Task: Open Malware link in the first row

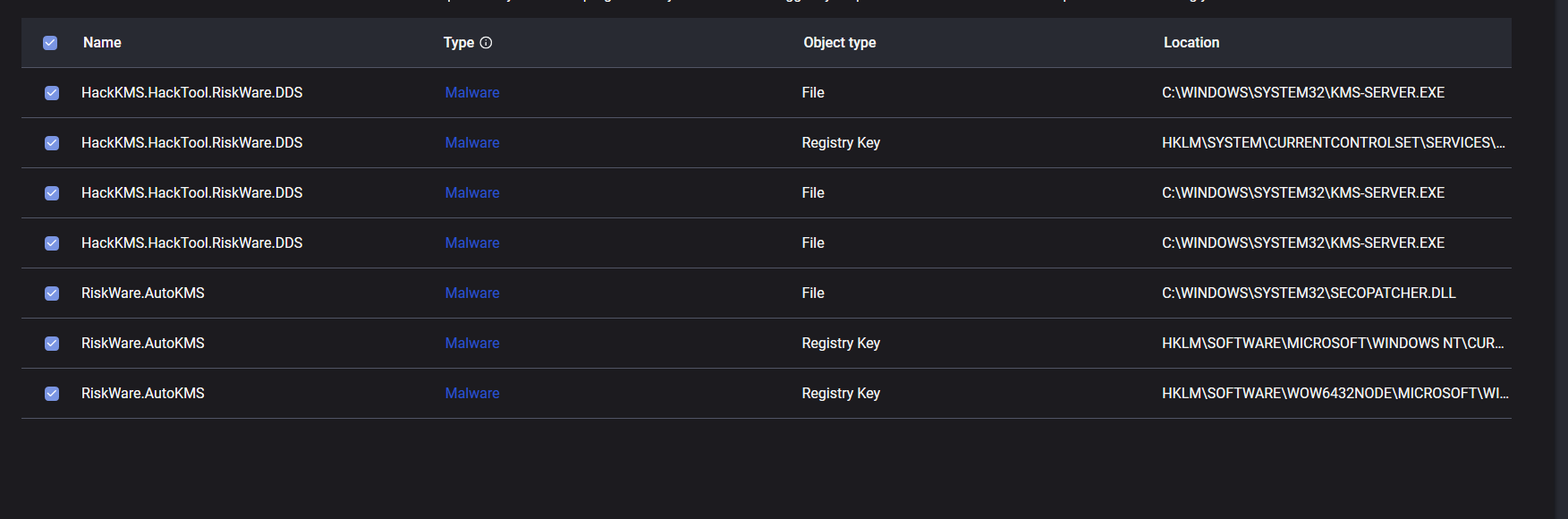Action: pyautogui.click(x=472, y=93)
